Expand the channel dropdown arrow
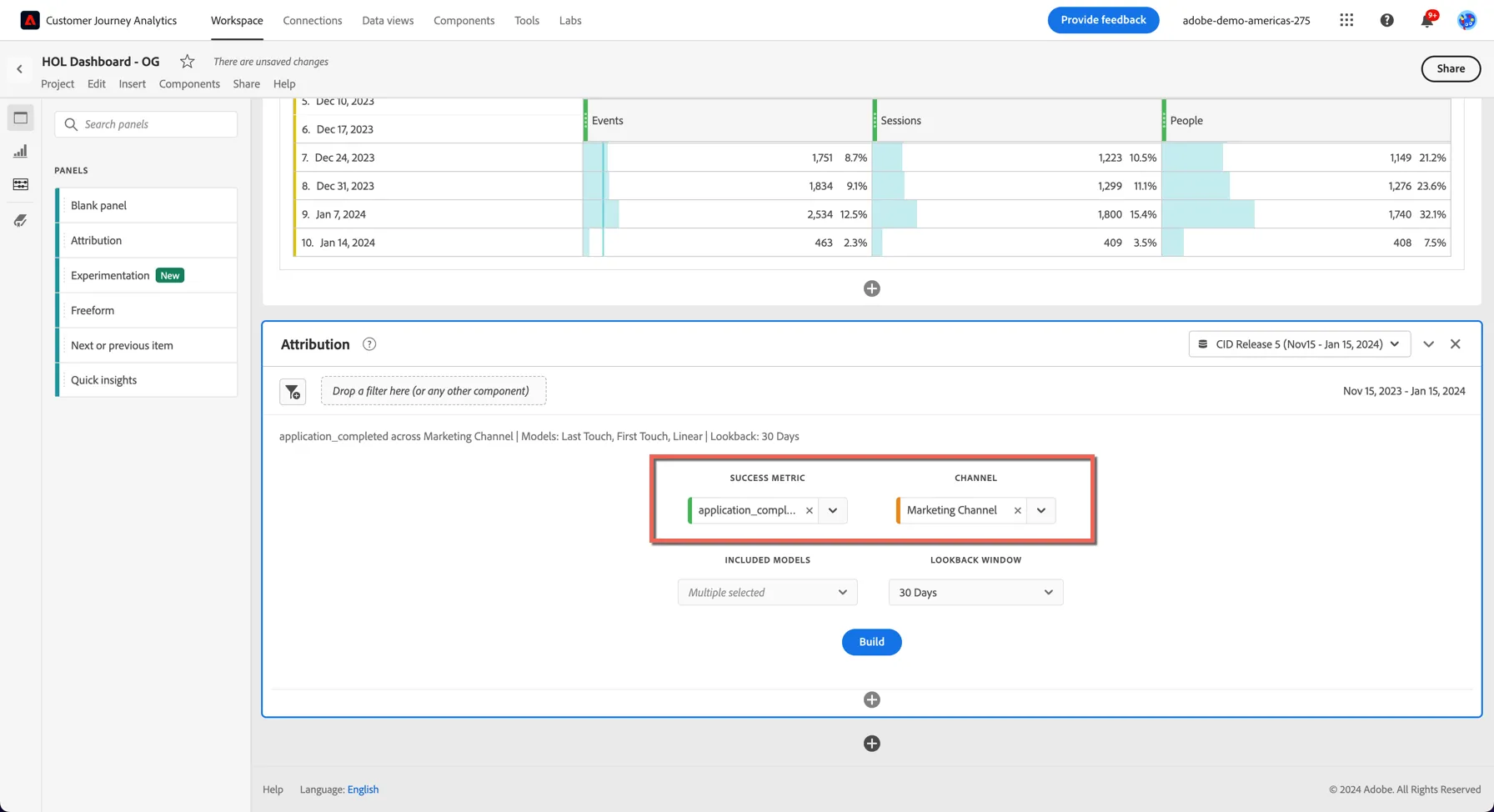Screen dimensions: 1494x812 coord(1041,510)
